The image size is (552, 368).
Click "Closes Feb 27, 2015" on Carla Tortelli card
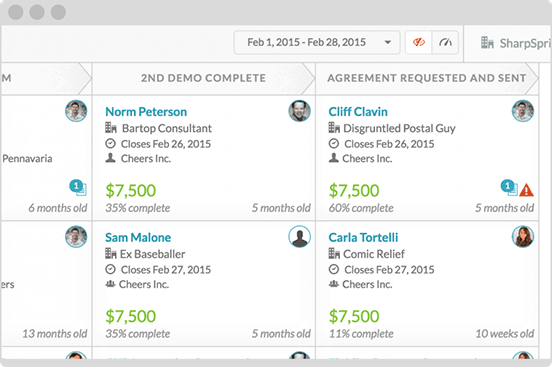[x=389, y=270]
